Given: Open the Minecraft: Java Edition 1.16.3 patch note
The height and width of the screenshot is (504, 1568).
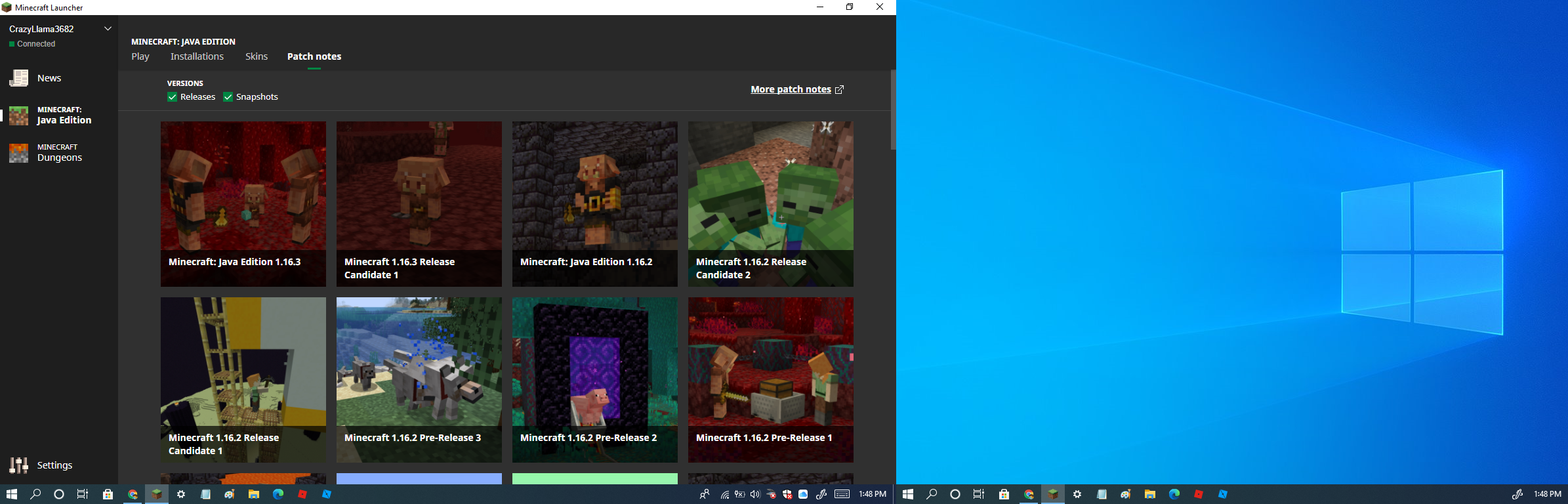Looking at the screenshot, I should [x=243, y=203].
